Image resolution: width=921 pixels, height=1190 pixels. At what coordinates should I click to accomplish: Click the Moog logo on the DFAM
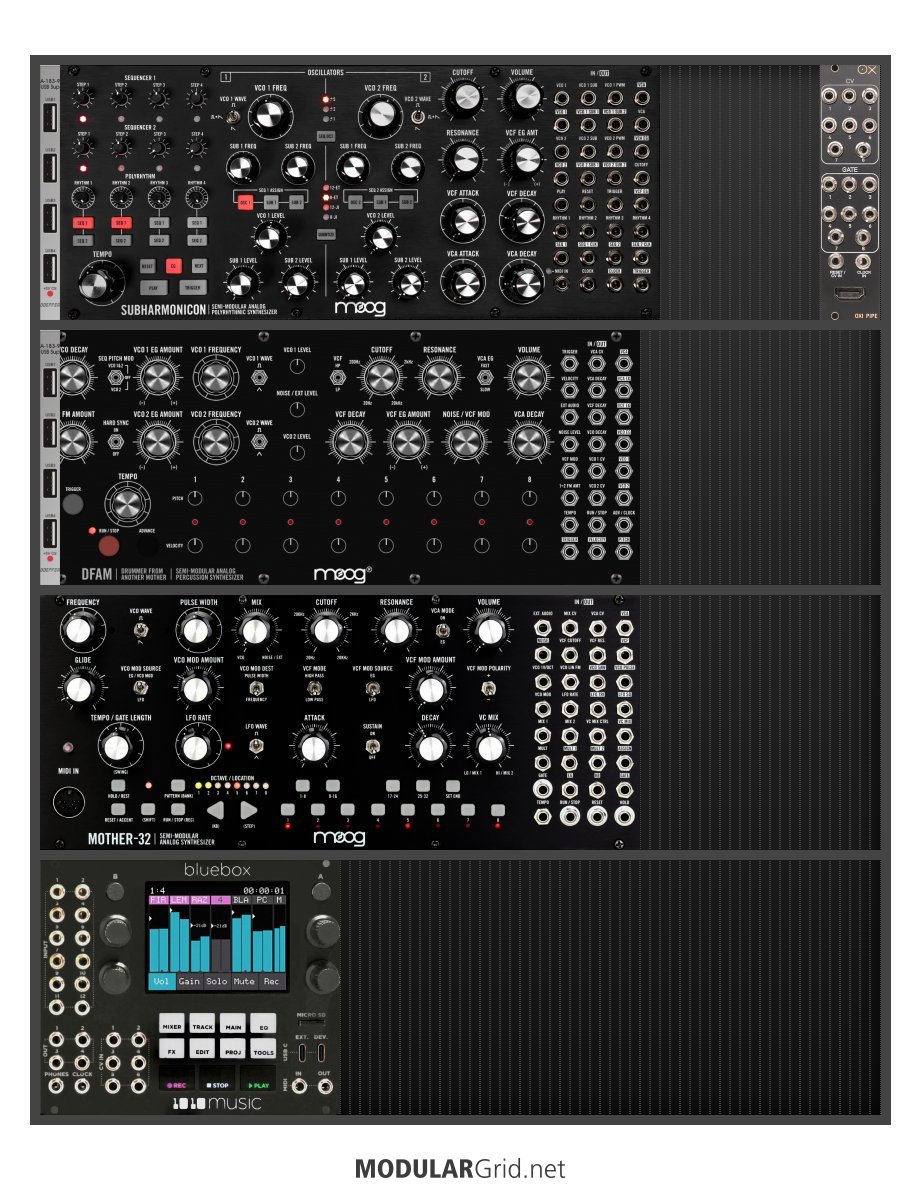point(341,574)
